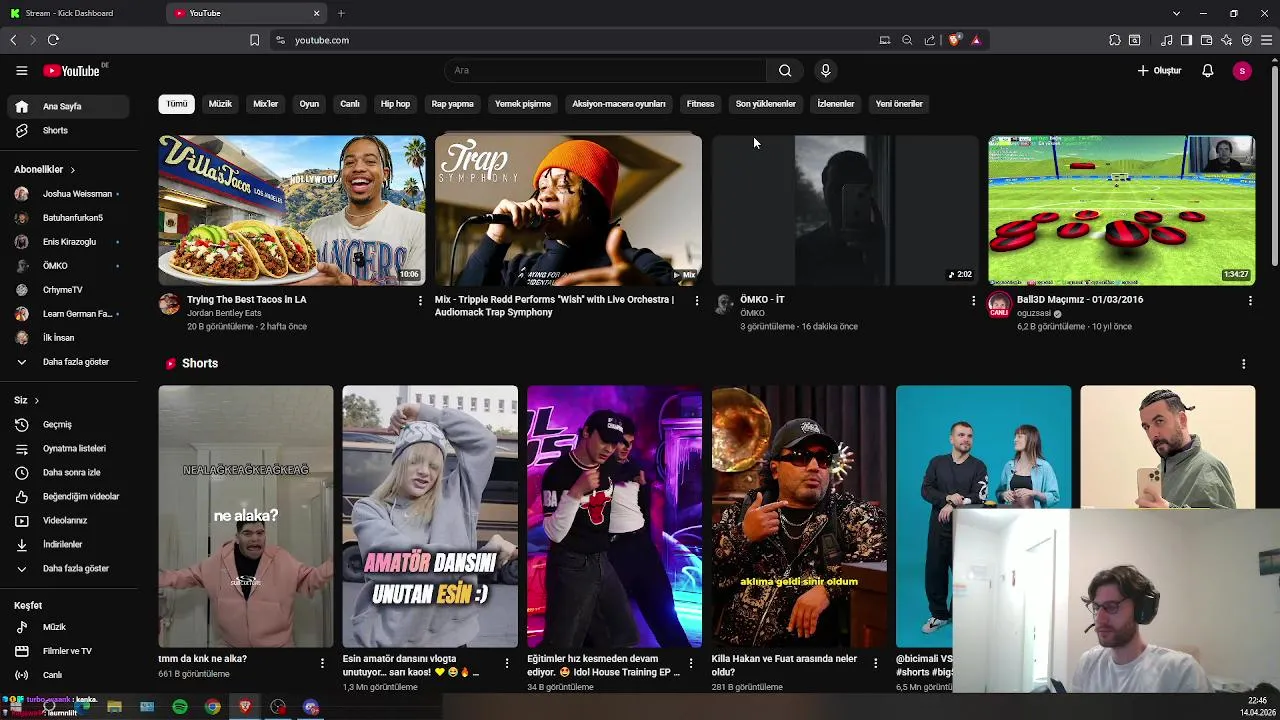The width and height of the screenshot is (1280, 720).
Task: Open the Jordan Bentley Eats channel link
Action: tap(224, 313)
